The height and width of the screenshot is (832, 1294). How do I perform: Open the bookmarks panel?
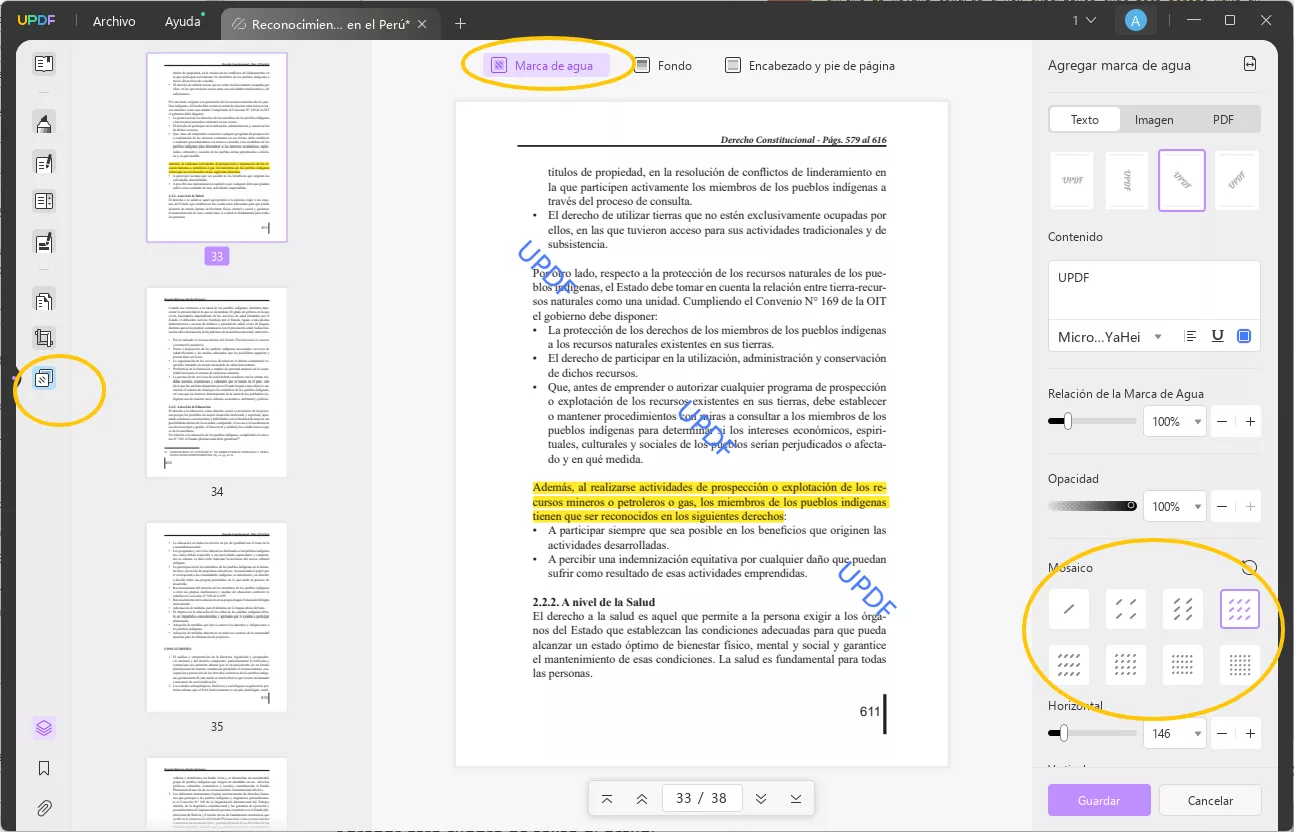[x=44, y=768]
